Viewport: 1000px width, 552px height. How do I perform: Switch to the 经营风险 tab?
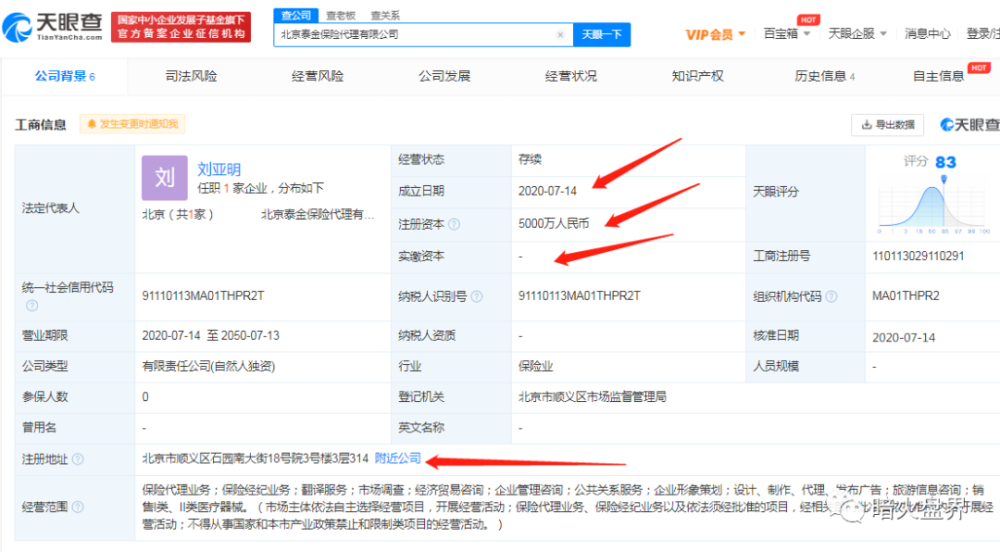tap(318, 76)
